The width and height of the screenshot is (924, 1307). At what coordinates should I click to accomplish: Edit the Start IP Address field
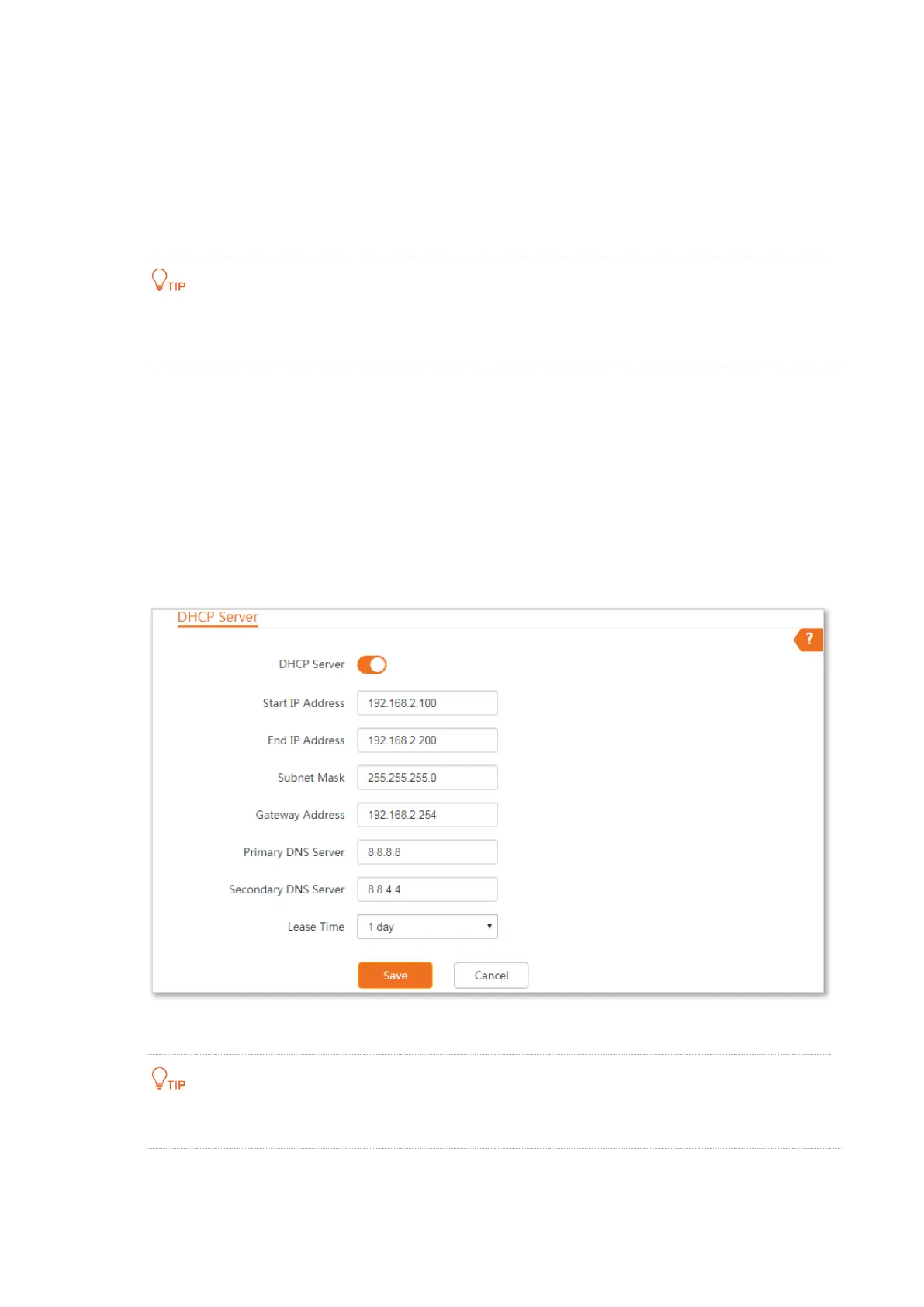[427, 703]
